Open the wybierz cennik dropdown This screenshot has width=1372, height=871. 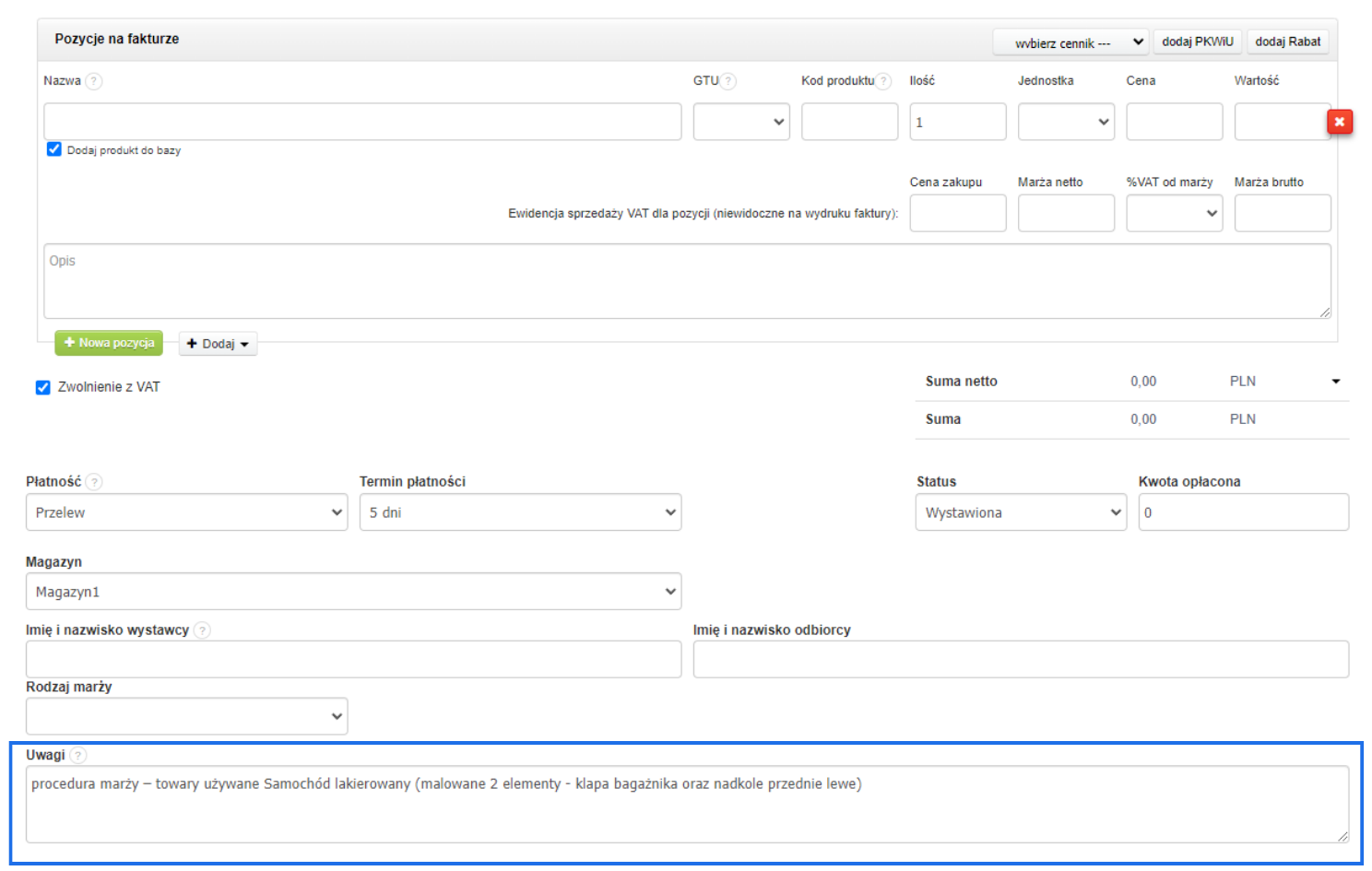tap(1070, 42)
